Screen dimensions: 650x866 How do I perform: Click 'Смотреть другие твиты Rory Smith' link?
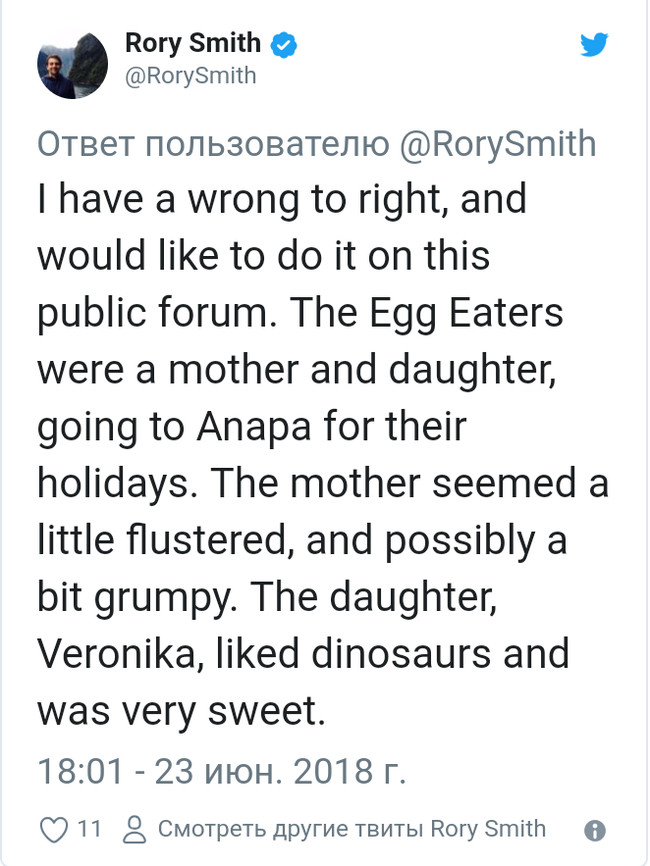352,829
